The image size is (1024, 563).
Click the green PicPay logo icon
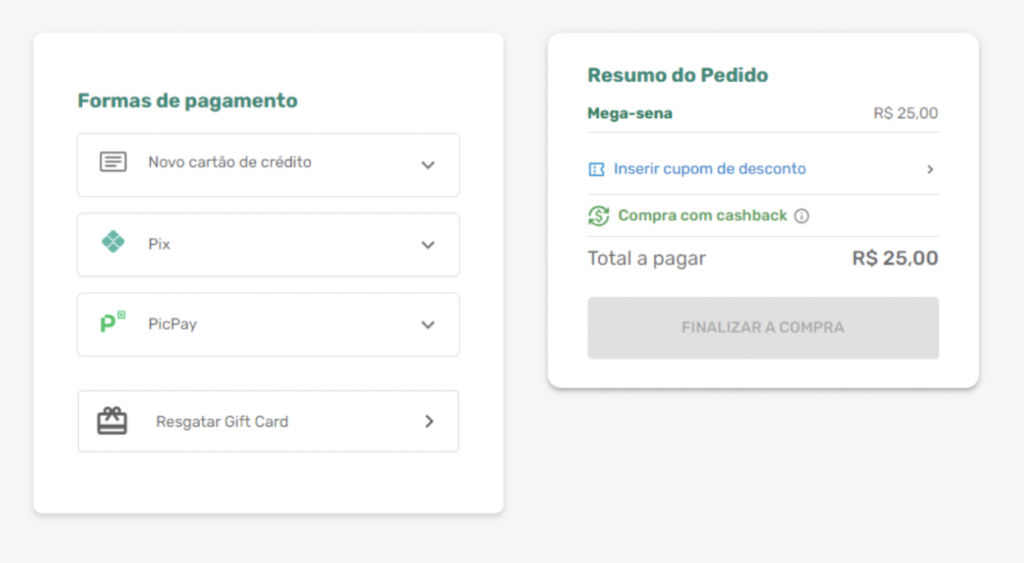113,322
